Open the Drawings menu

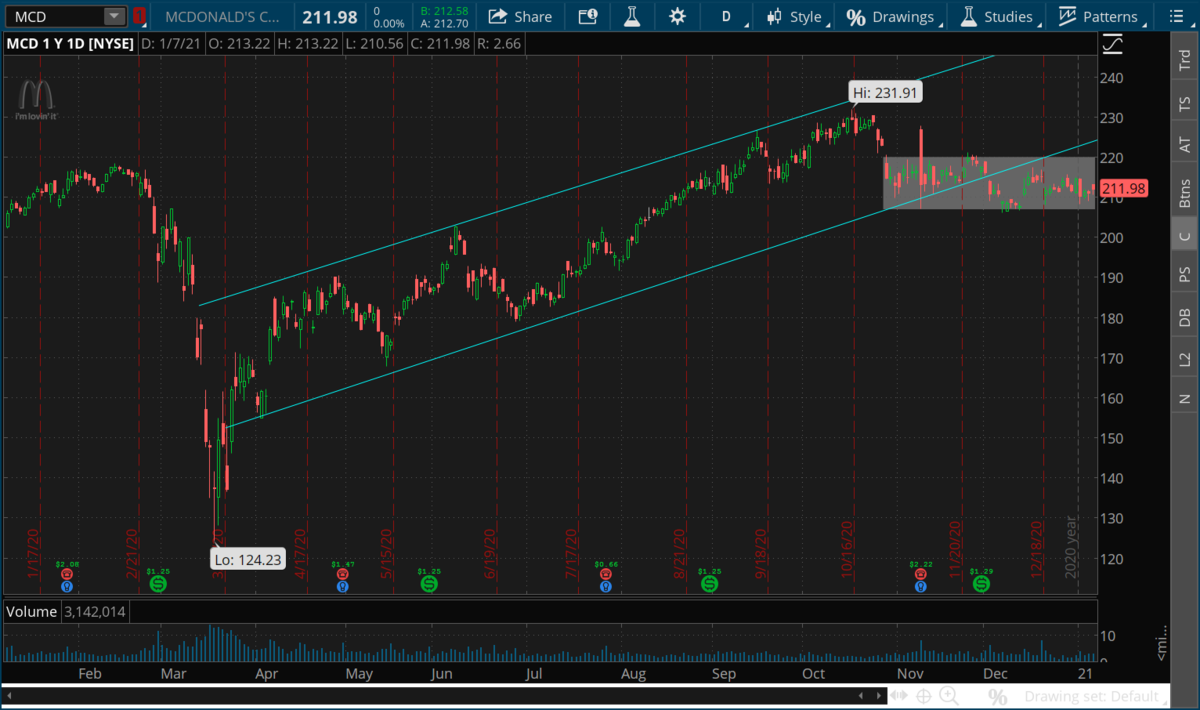coord(891,16)
